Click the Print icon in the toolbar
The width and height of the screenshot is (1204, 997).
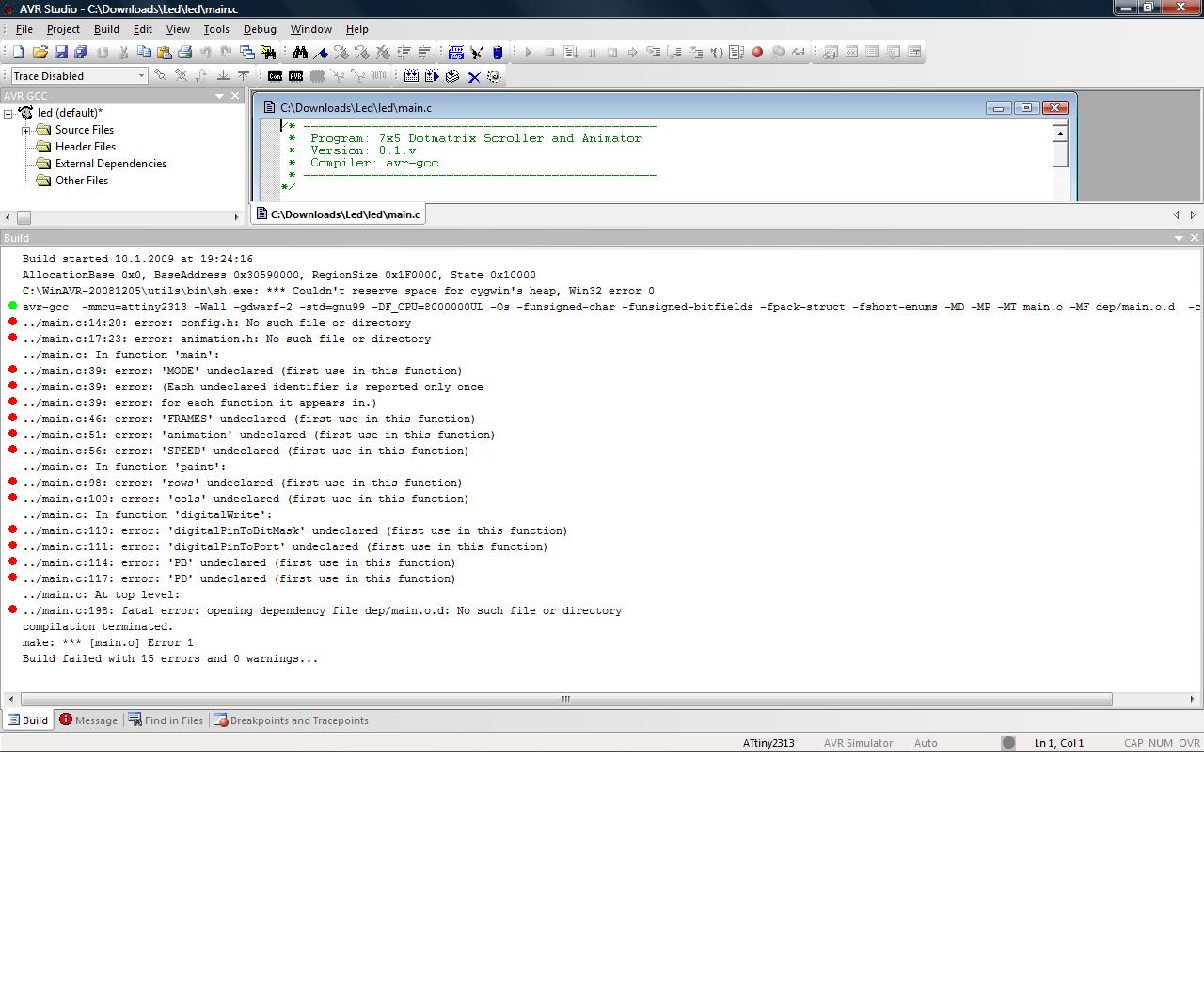click(184, 53)
